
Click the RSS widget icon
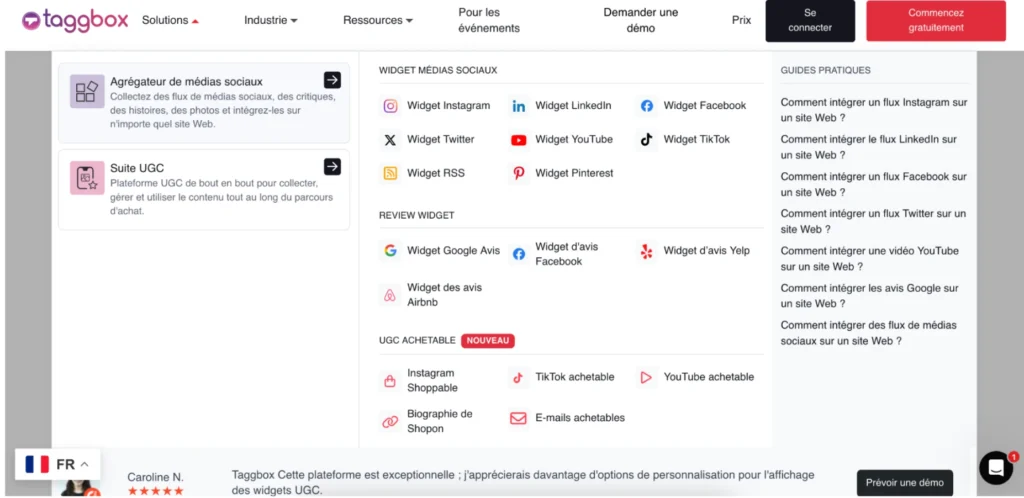391,174
